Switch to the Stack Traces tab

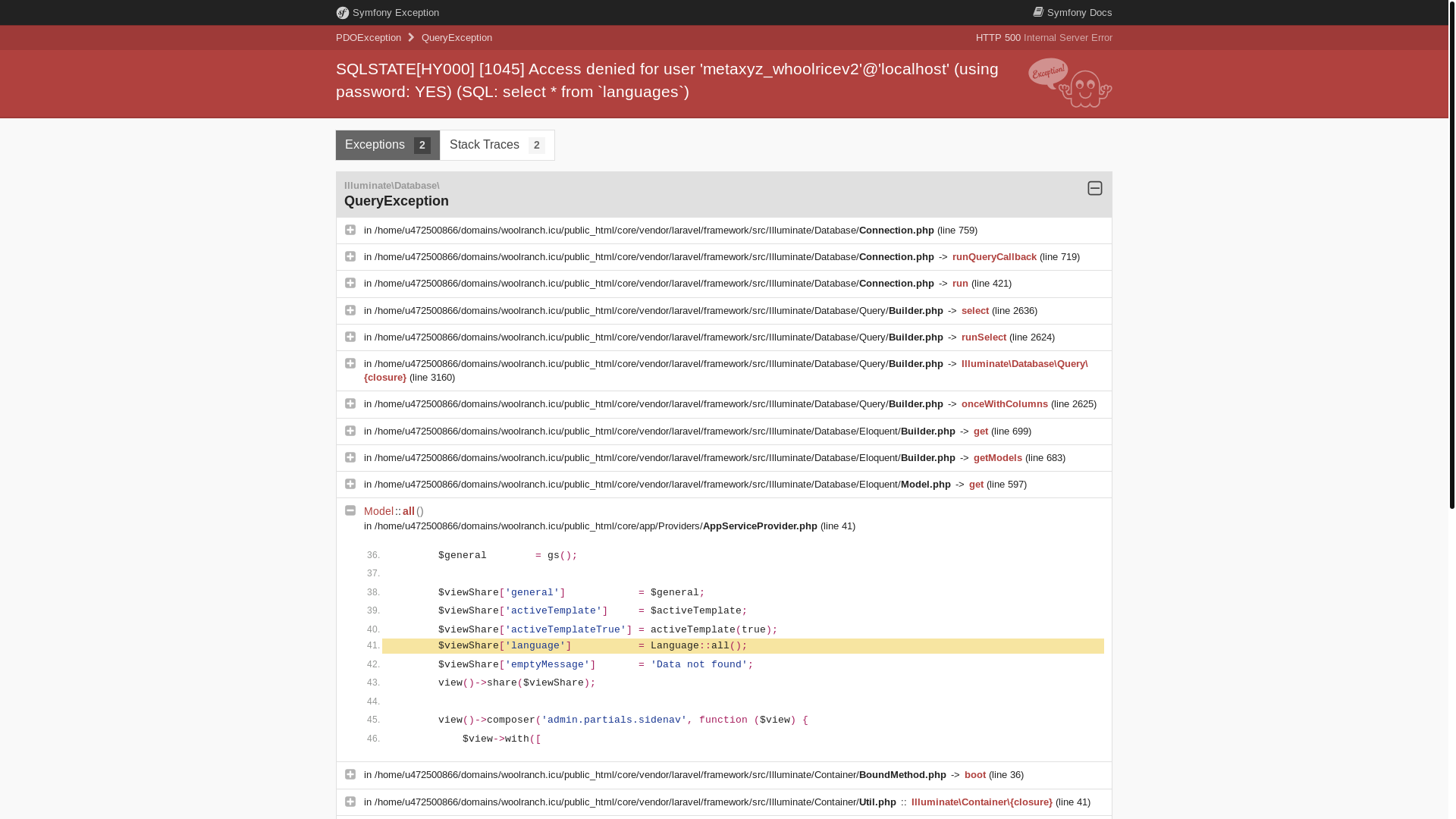point(497,145)
